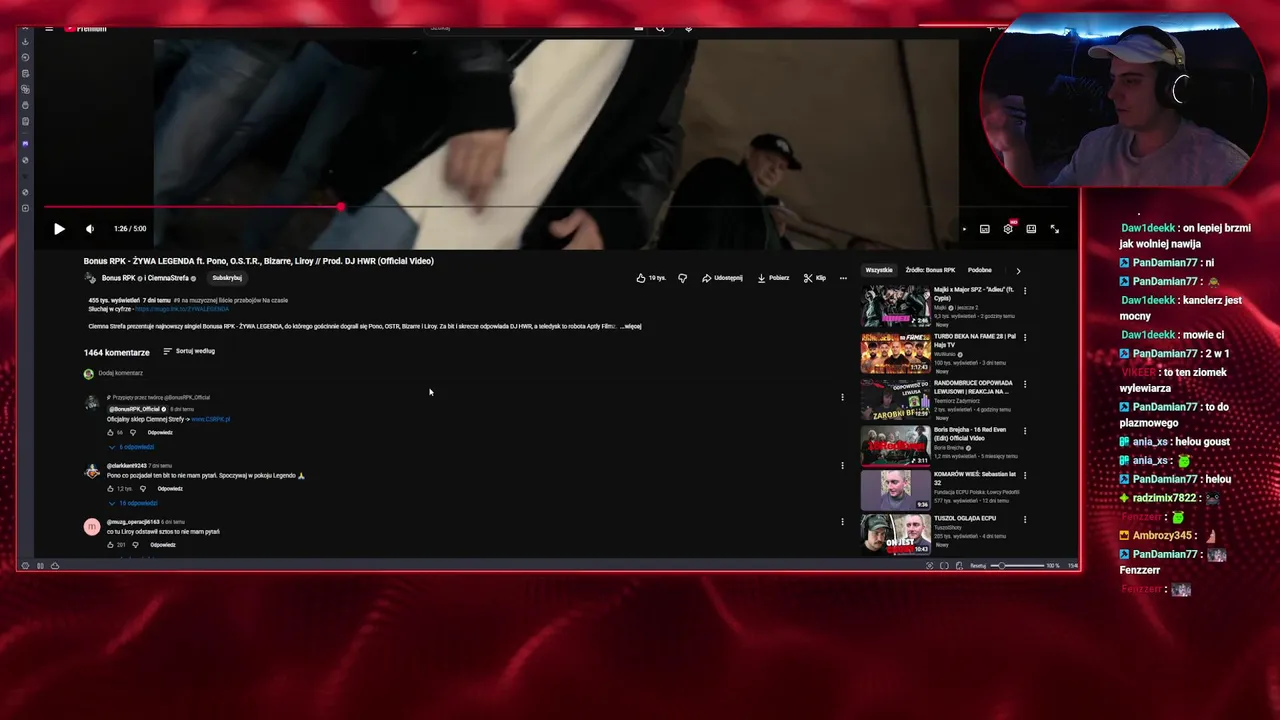Click the browser zoom slider in status bar
The height and width of the screenshot is (720, 1280).
1016,566
